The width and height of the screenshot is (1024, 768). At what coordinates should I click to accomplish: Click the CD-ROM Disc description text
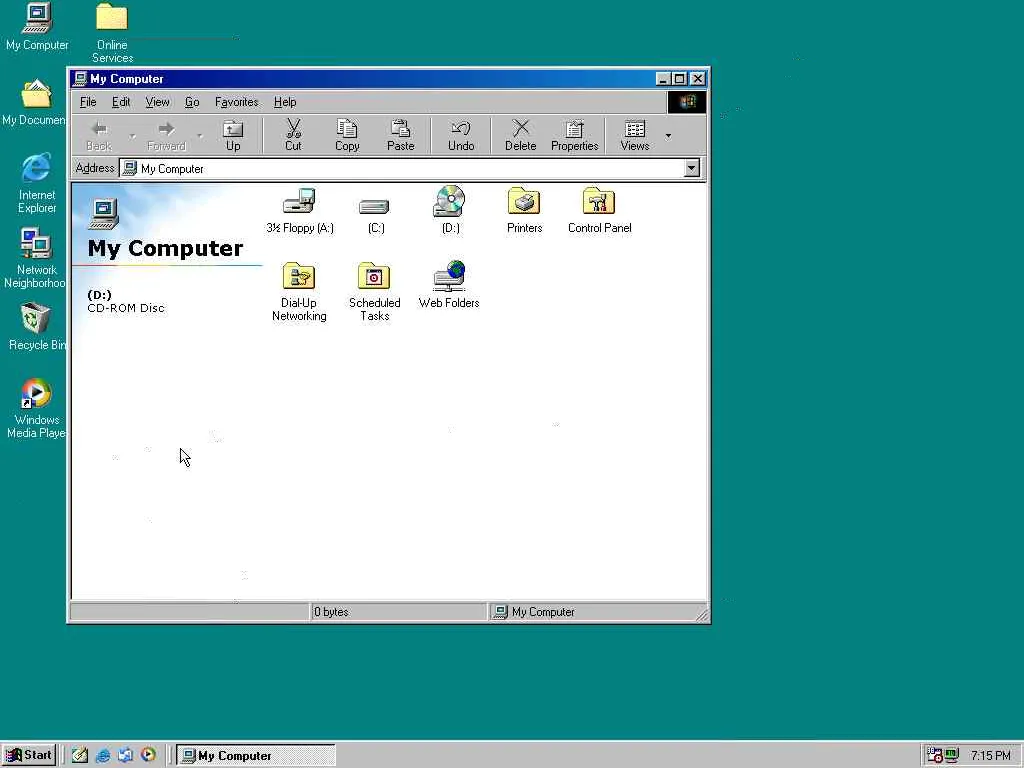coord(126,308)
